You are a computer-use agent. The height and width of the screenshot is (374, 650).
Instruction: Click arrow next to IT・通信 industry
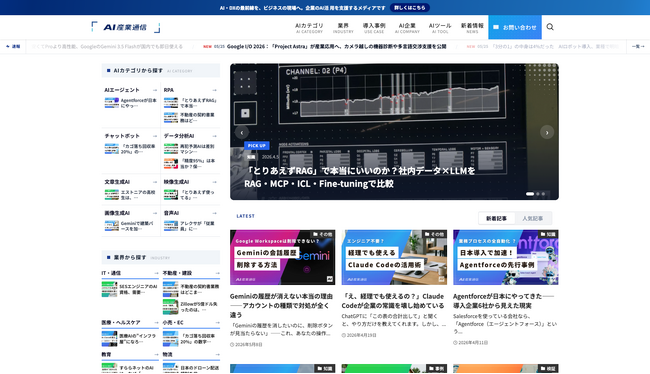(x=156, y=273)
